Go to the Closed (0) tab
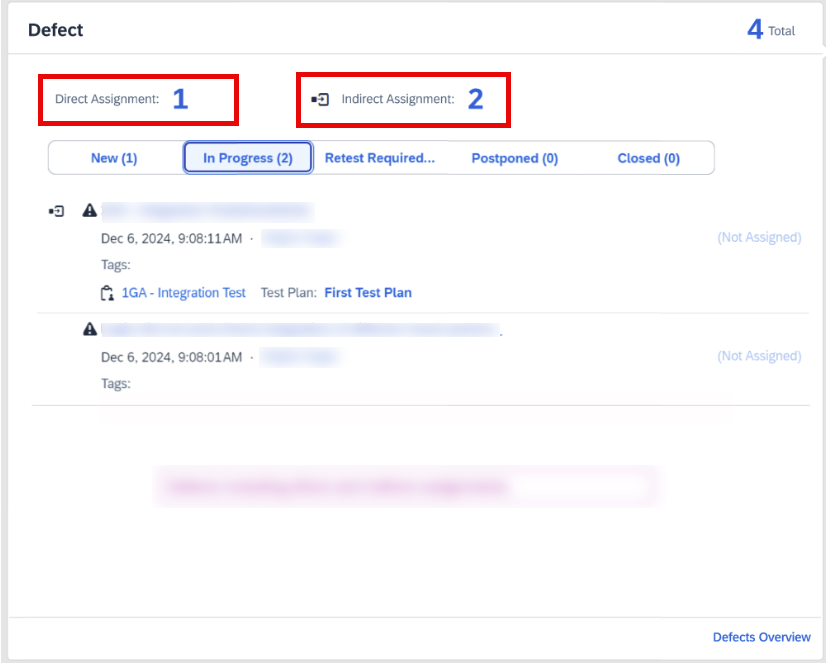Image resolution: width=826 pixels, height=663 pixels. pos(648,158)
